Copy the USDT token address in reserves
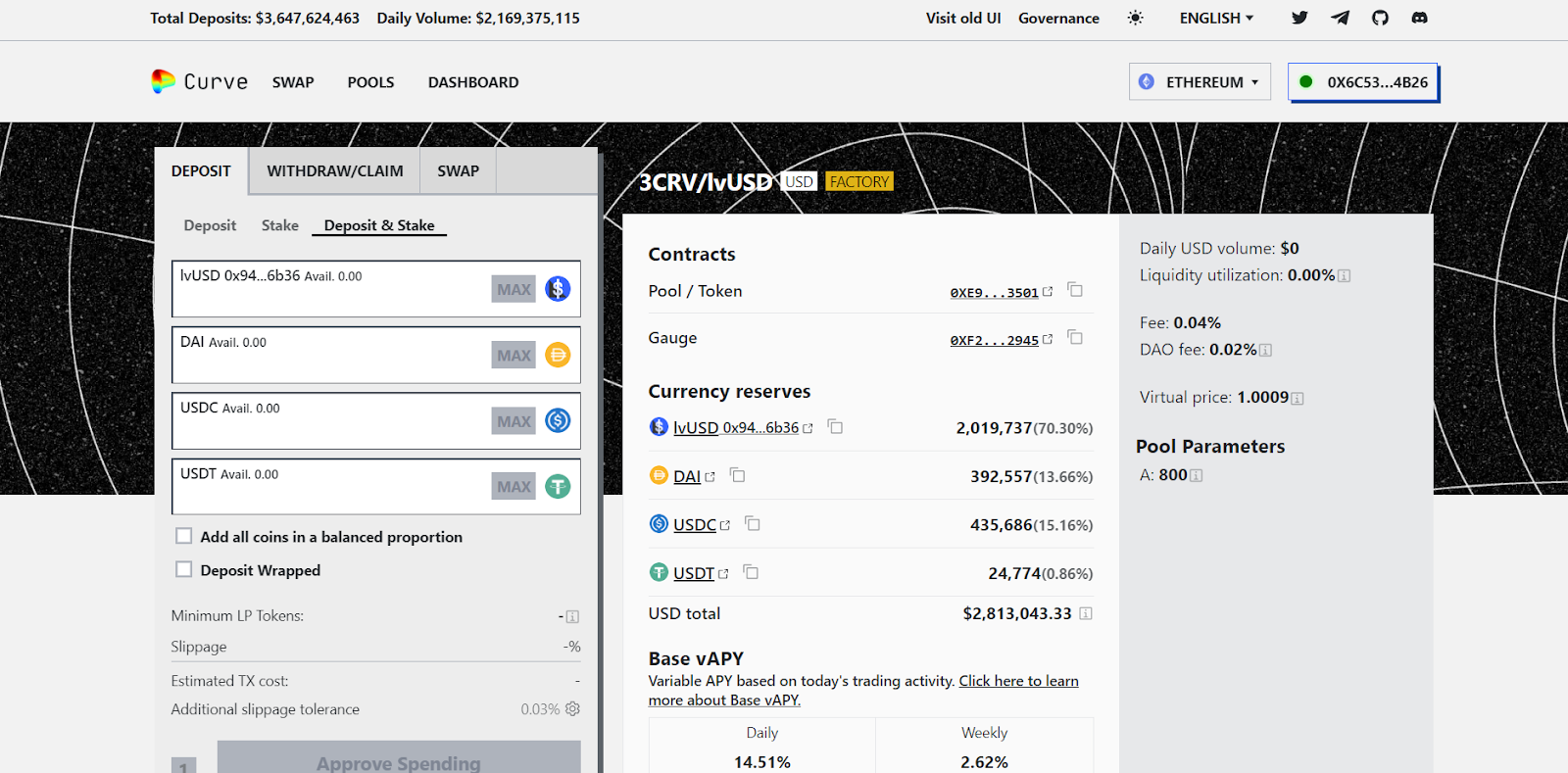 point(751,572)
